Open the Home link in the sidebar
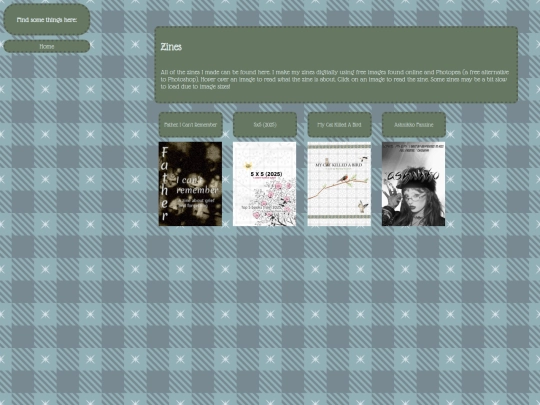 click(x=47, y=46)
